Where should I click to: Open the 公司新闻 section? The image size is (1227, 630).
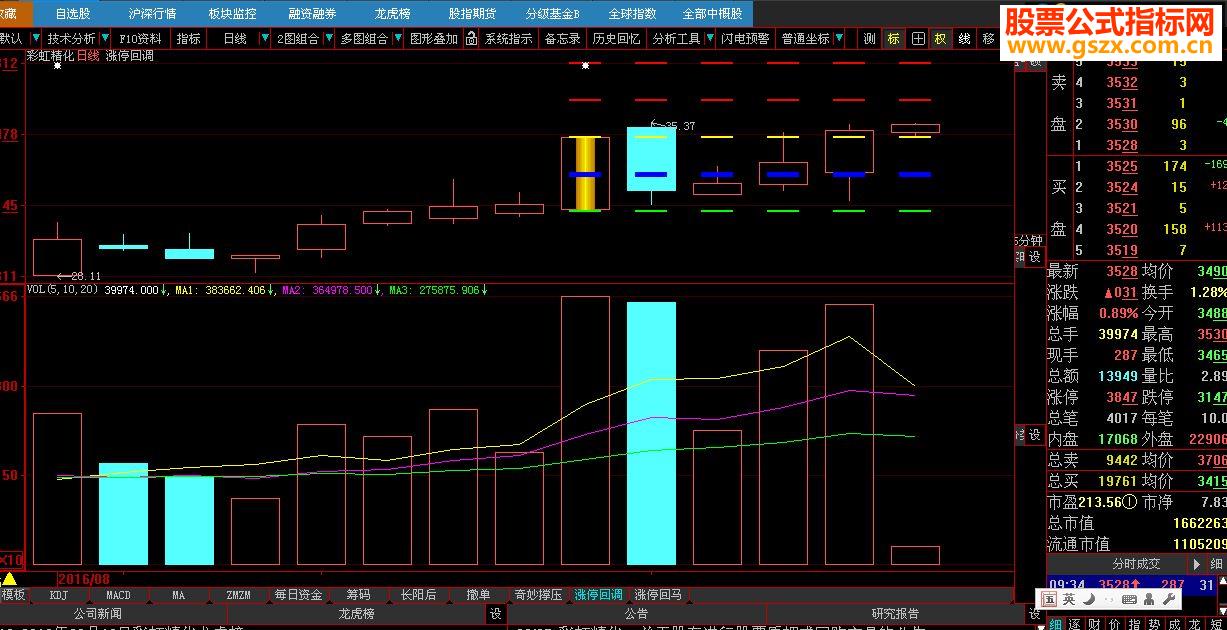click(x=98, y=613)
